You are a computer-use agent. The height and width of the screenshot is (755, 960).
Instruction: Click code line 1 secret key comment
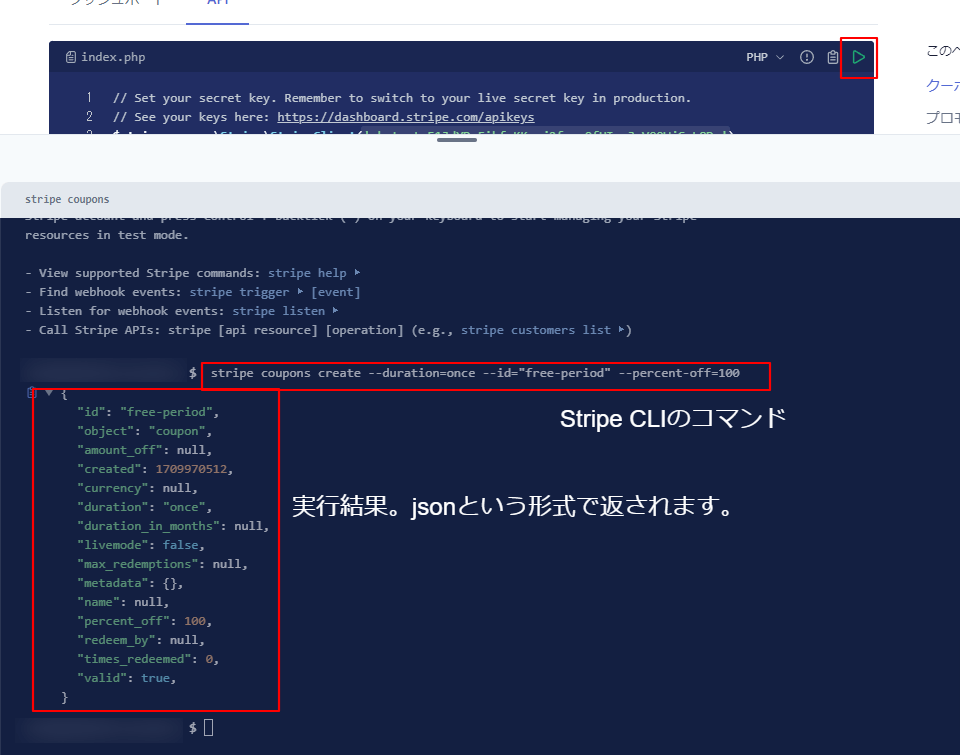(x=402, y=98)
